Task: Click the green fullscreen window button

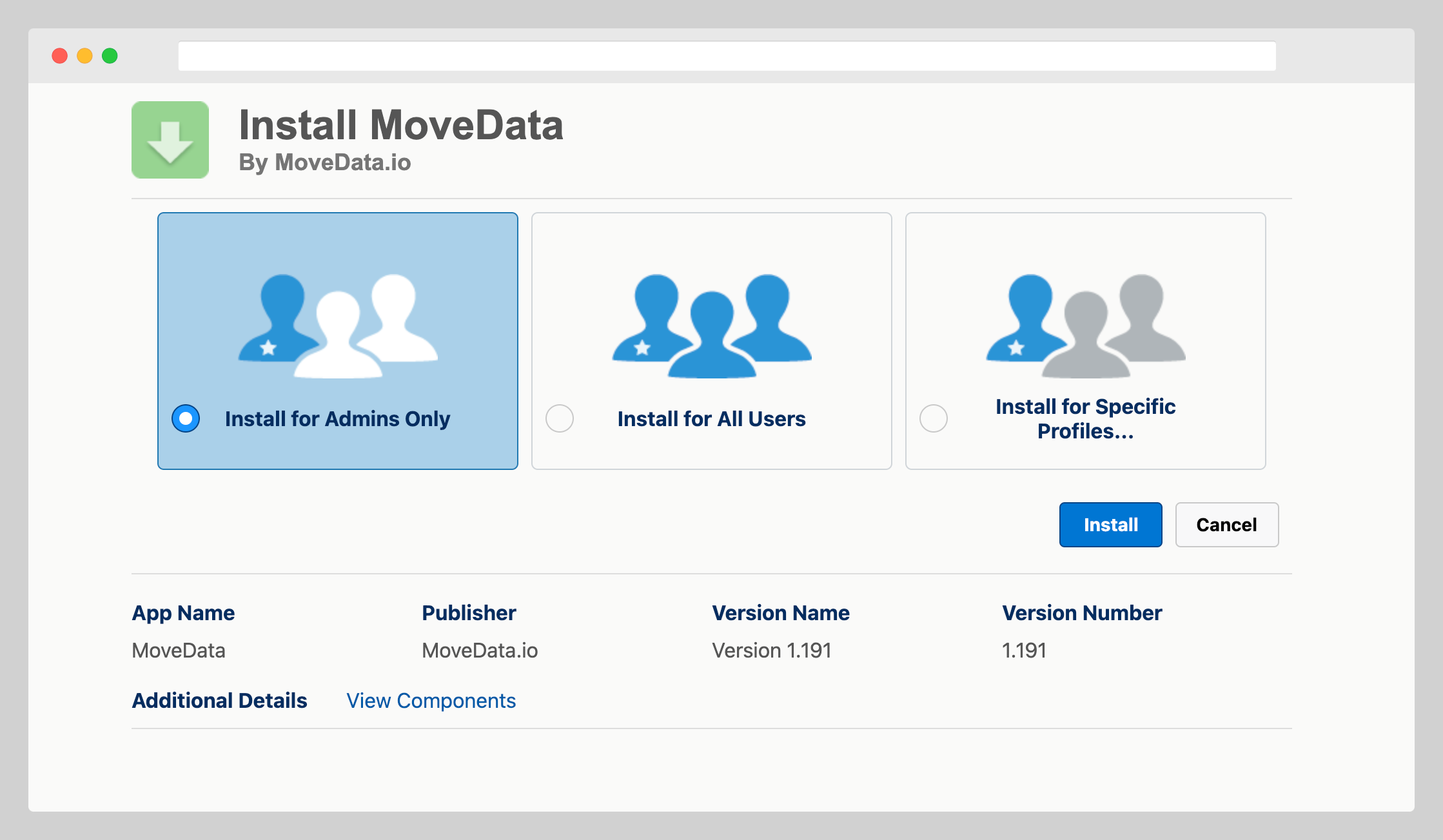Action: [x=110, y=56]
